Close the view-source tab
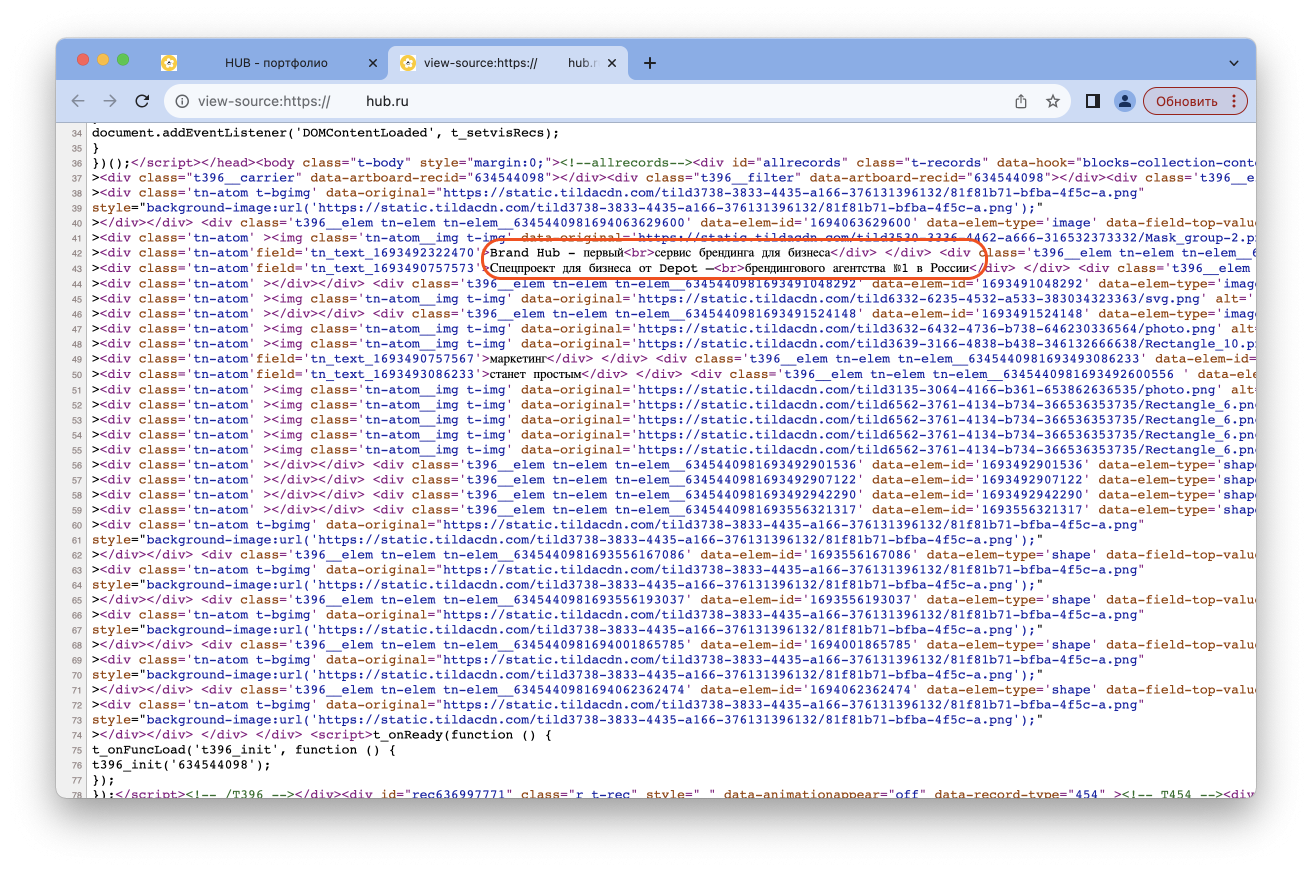The height and width of the screenshot is (872, 1312). (x=612, y=63)
